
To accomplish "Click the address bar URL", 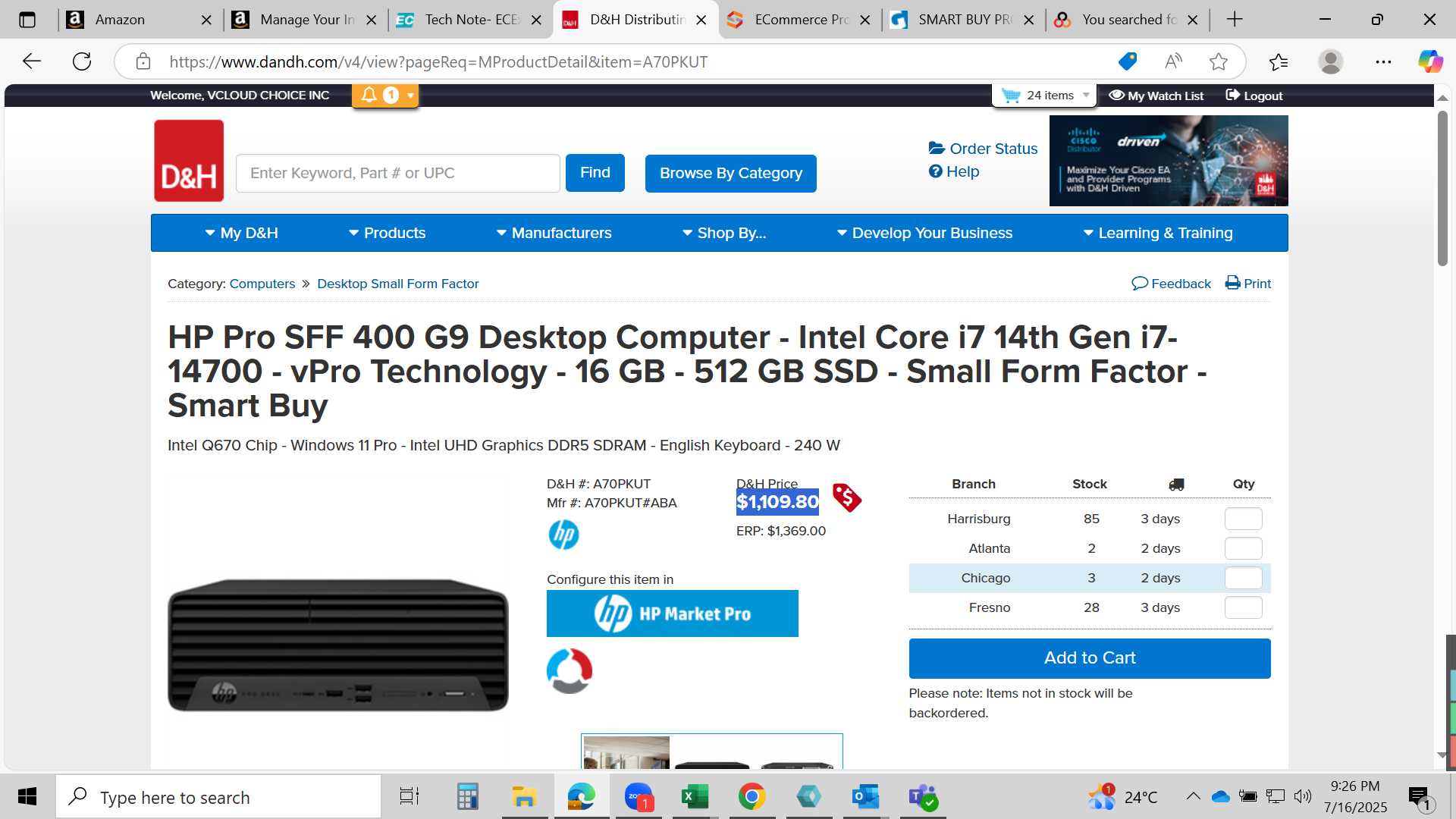I will (438, 62).
